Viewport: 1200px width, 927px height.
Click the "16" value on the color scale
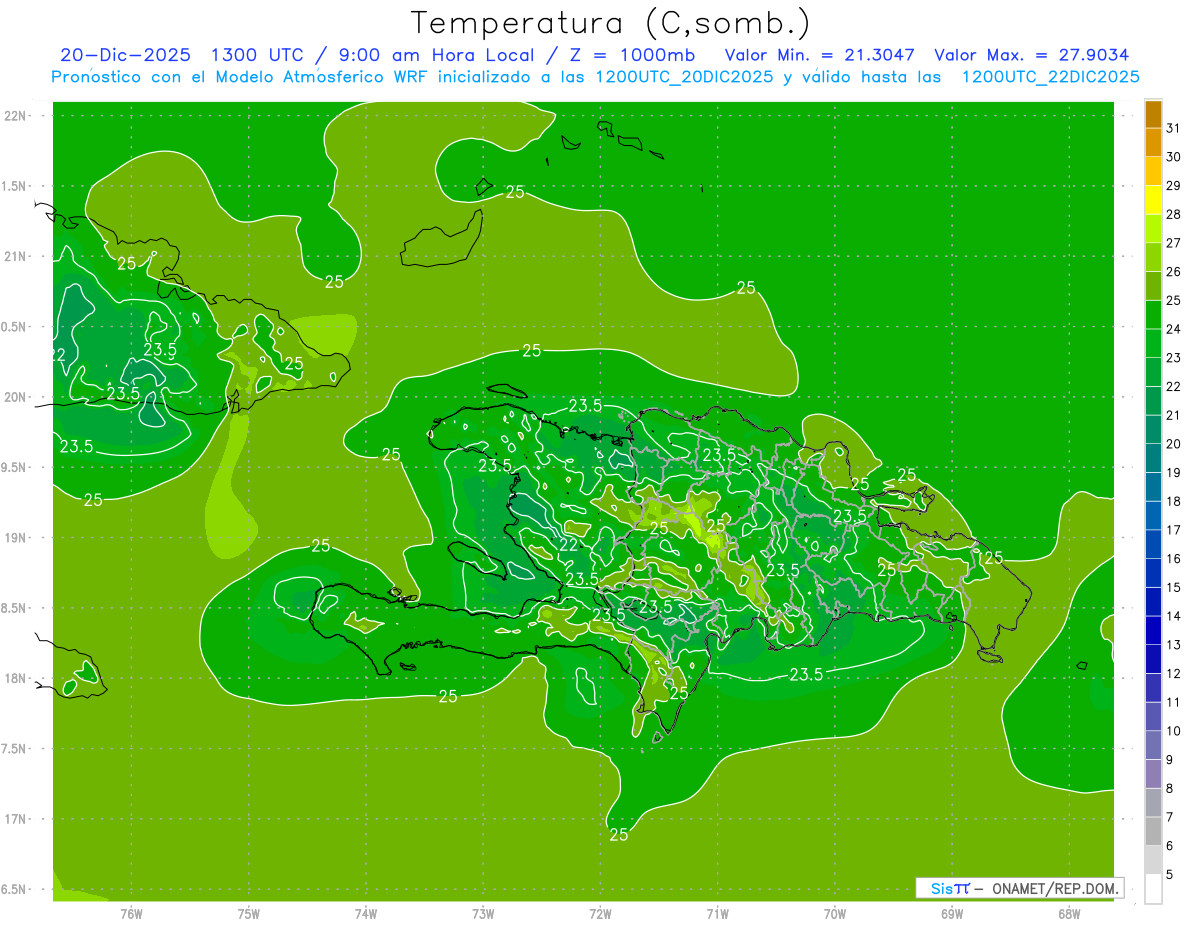tap(1173, 559)
